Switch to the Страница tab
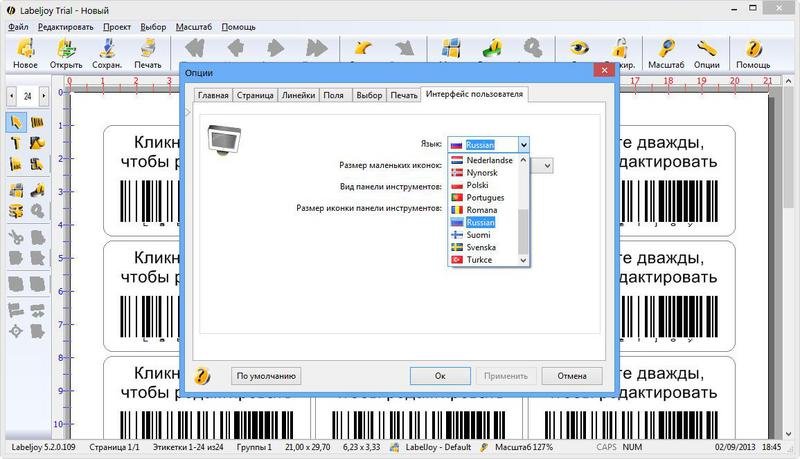 point(255,95)
